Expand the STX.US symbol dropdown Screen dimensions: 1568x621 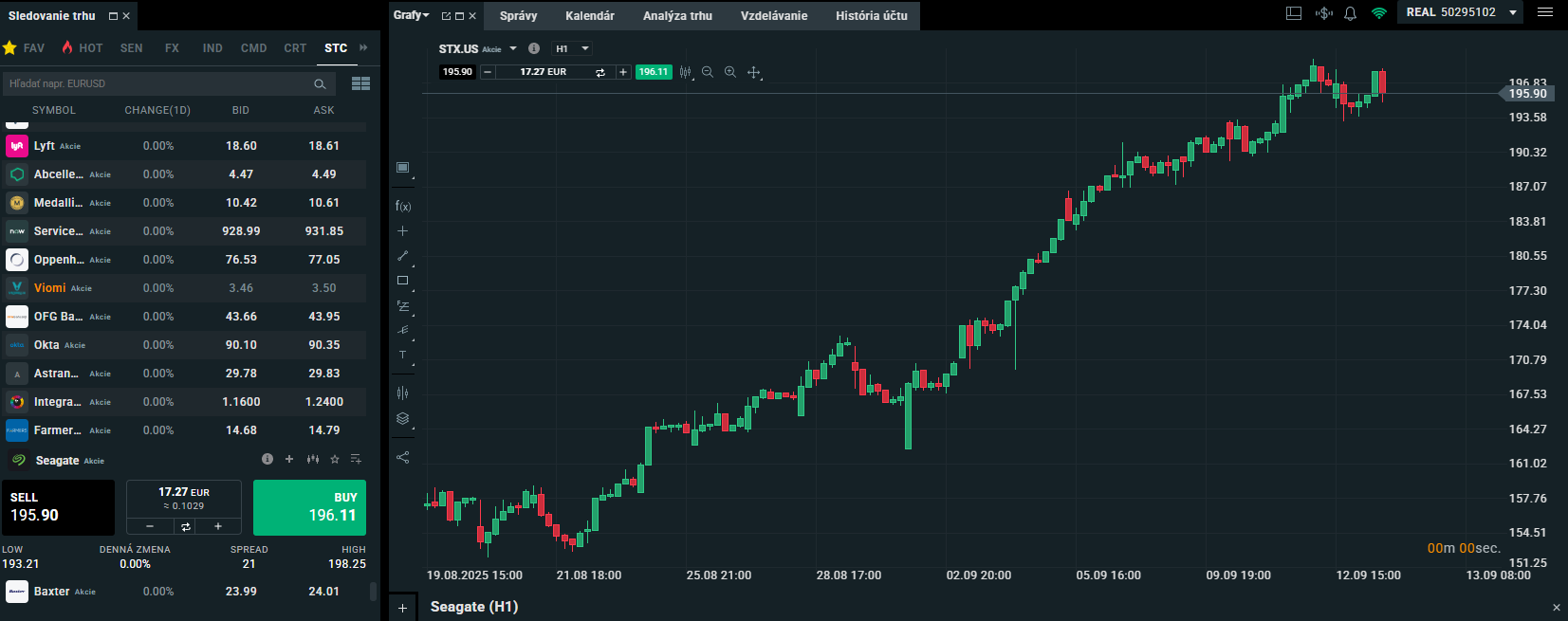click(x=513, y=48)
